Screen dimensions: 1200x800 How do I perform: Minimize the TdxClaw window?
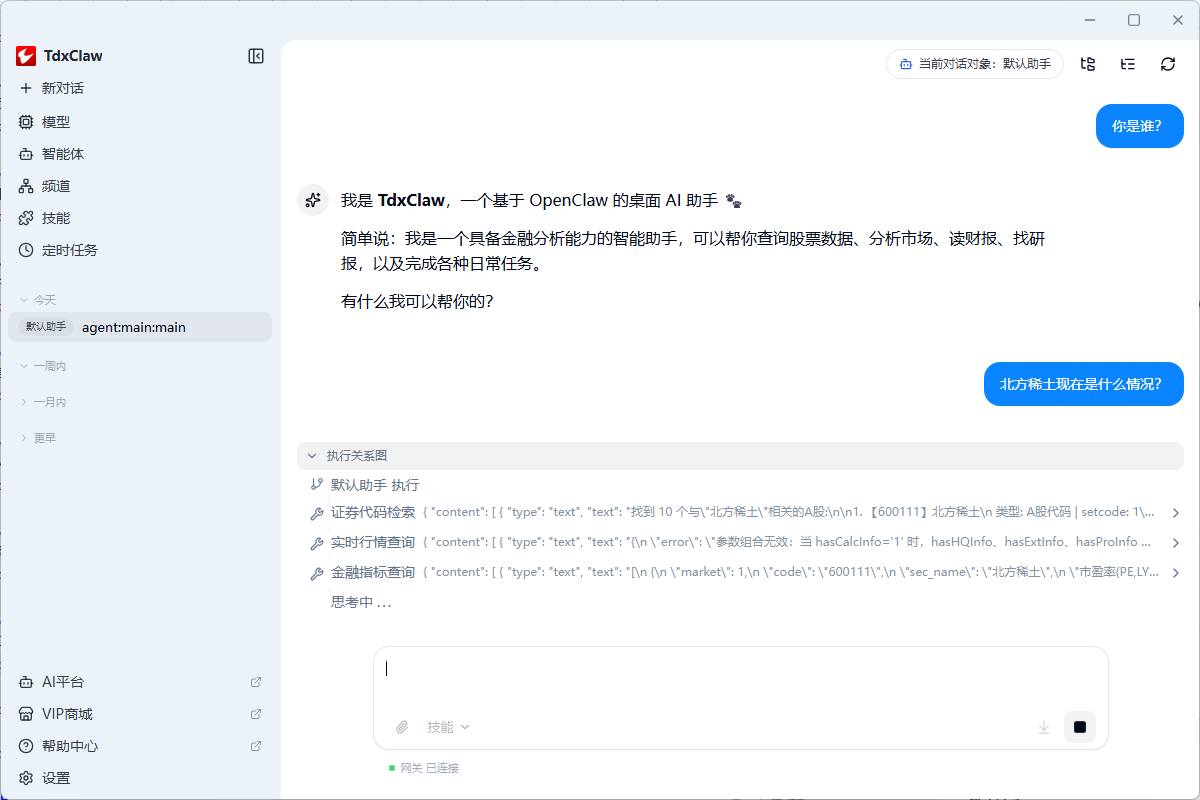[1090, 20]
